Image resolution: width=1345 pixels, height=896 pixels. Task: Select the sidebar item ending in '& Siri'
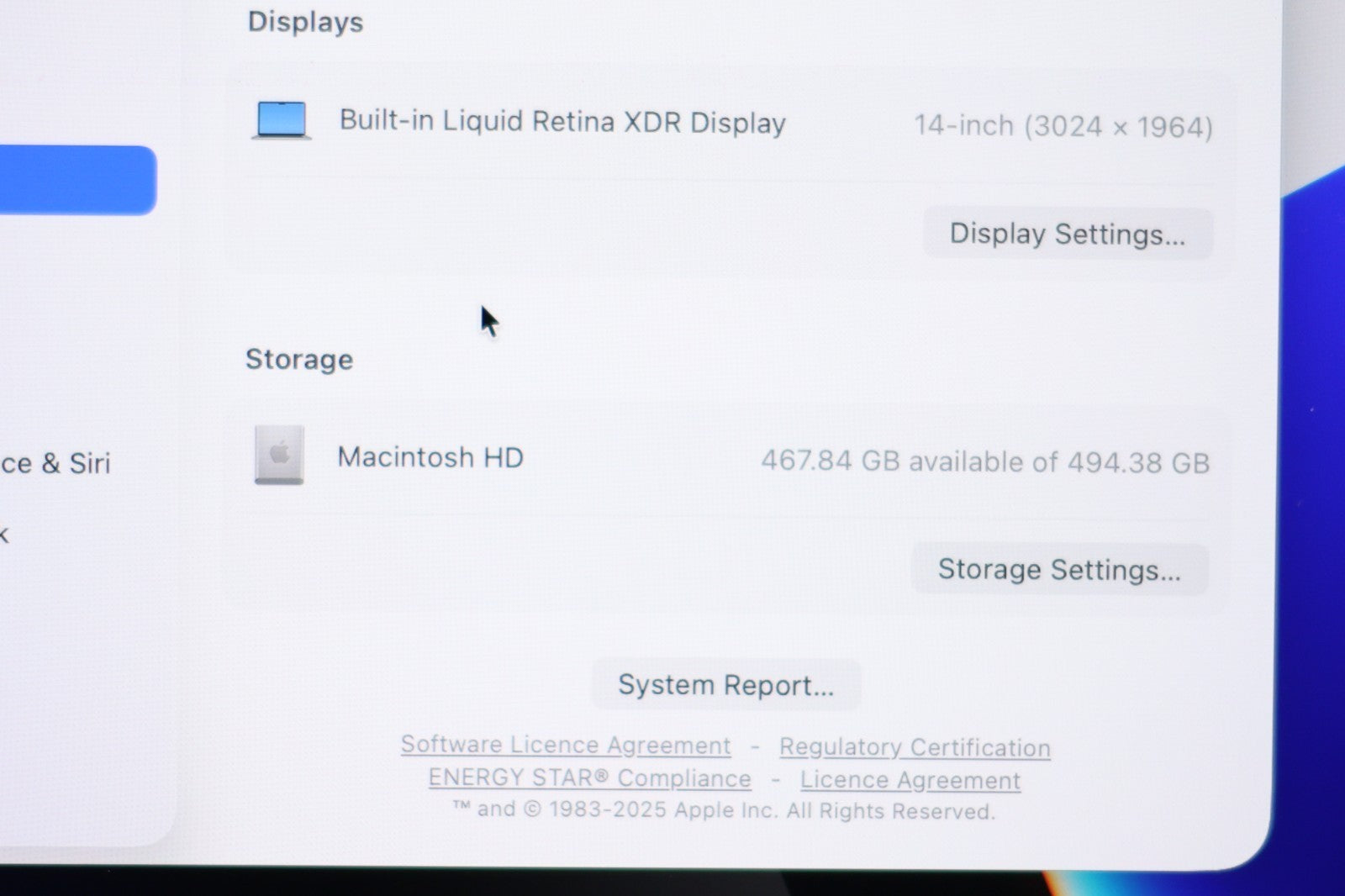55,463
